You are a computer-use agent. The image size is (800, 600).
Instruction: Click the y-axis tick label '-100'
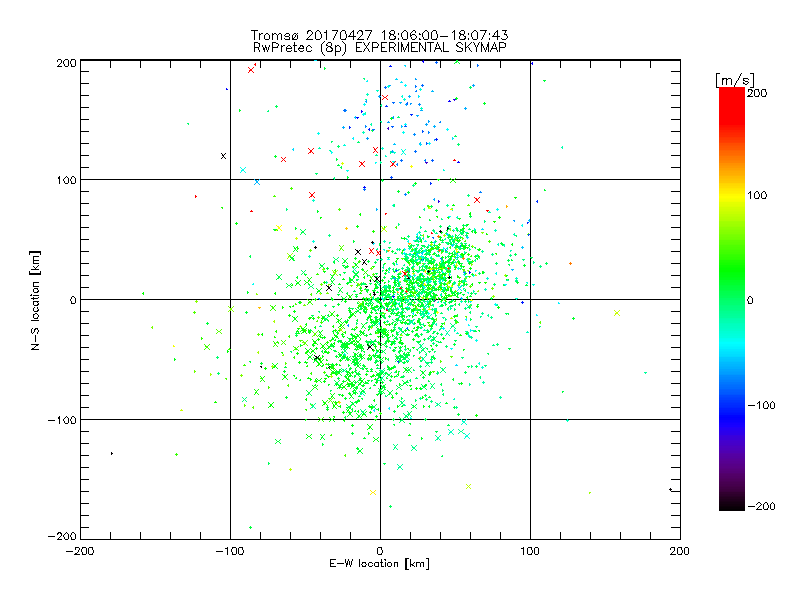point(62,420)
